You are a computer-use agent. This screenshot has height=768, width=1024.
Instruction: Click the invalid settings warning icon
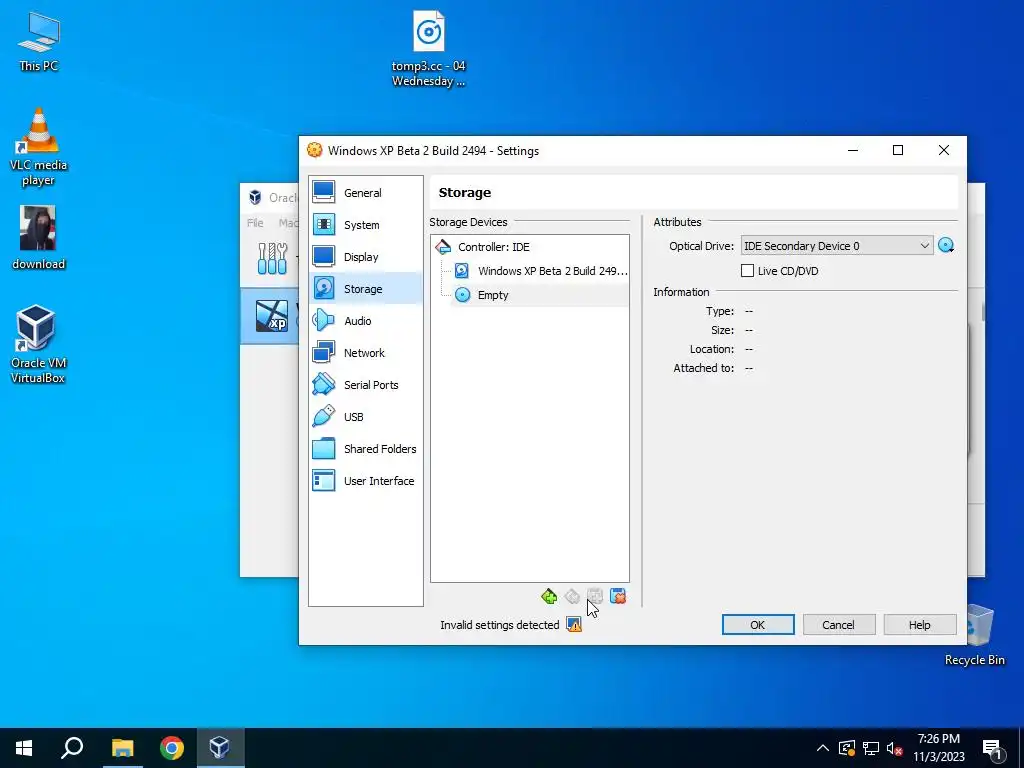tap(574, 625)
